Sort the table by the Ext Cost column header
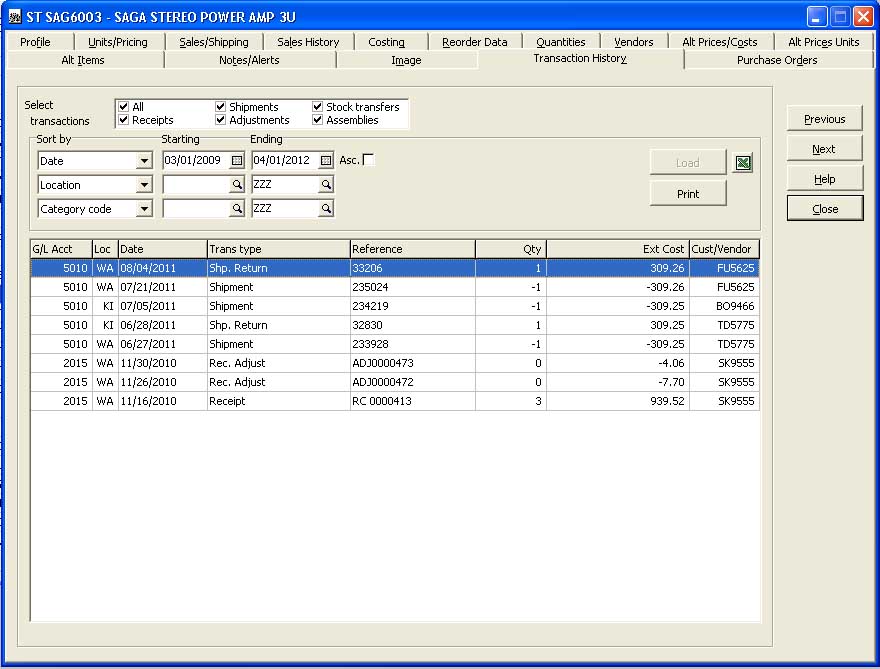 coord(617,249)
